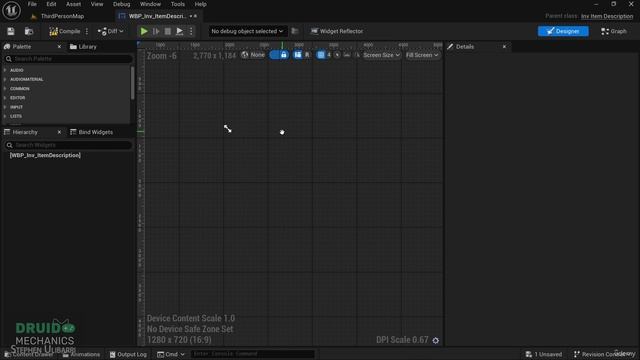Image resolution: width=640 pixels, height=360 pixels.
Task: Close the Palette panel
Action: (x=59, y=47)
